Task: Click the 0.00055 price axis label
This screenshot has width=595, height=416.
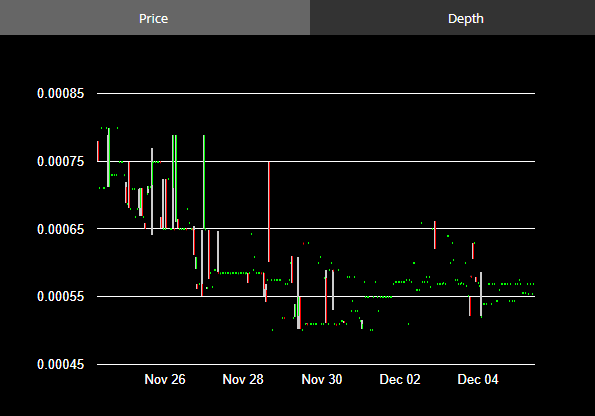Action: 60,296
